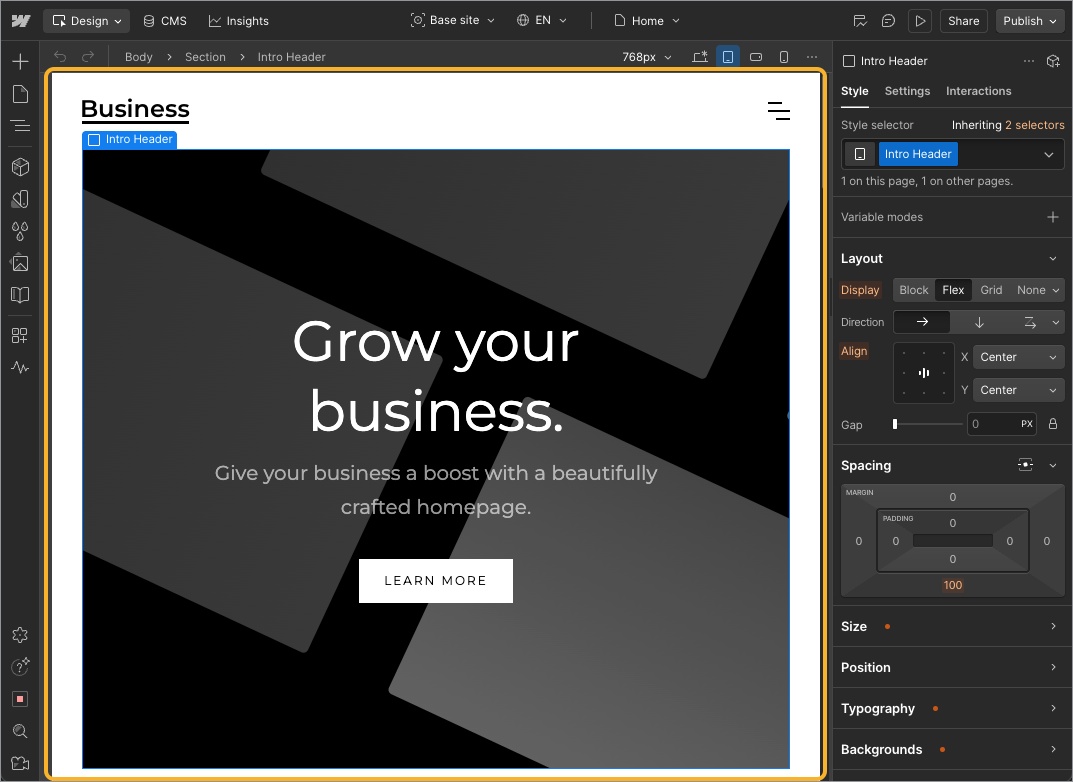
Task: Switch to the mobile portrait breakpoint
Action: point(783,57)
